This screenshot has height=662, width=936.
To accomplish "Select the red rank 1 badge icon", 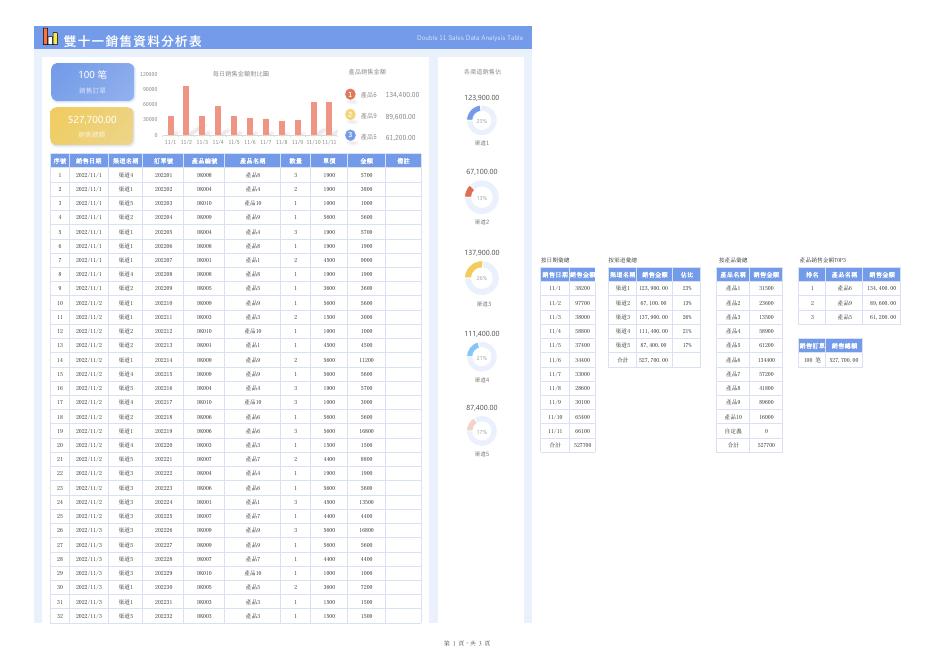I will 350,94.
